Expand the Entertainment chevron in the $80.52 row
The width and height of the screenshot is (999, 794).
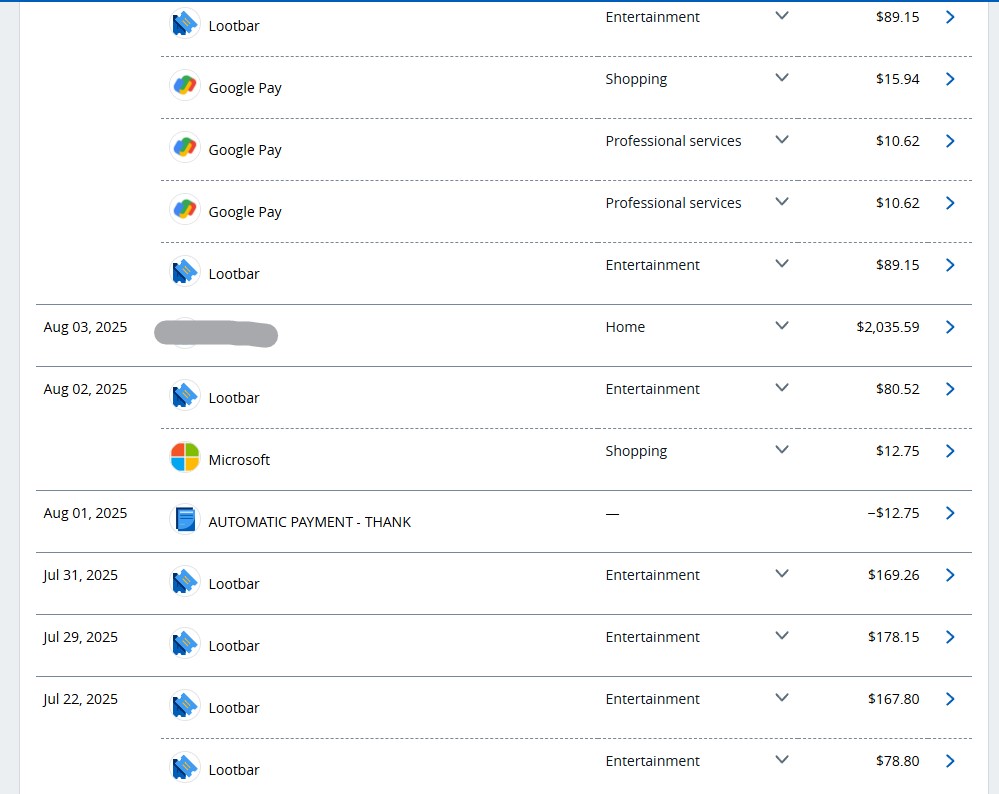782,387
